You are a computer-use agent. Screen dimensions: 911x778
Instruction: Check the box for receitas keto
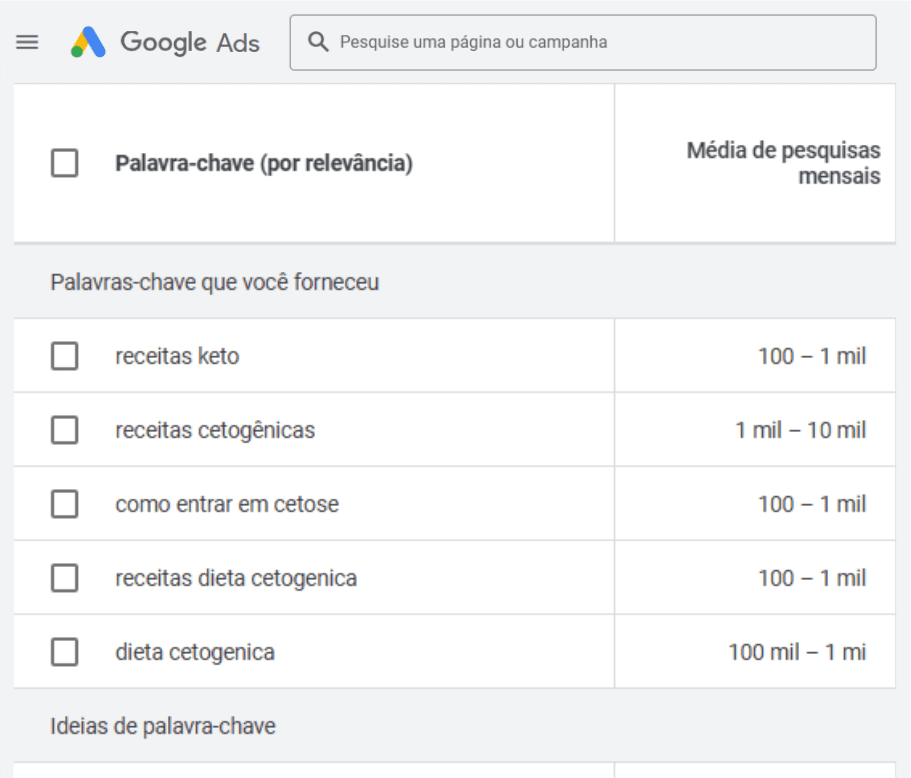pyautogui.click(x=65, y=356)
